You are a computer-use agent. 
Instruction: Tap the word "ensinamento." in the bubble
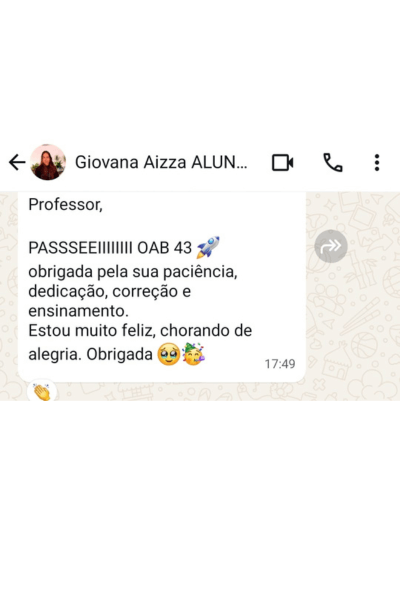point(78,311)
